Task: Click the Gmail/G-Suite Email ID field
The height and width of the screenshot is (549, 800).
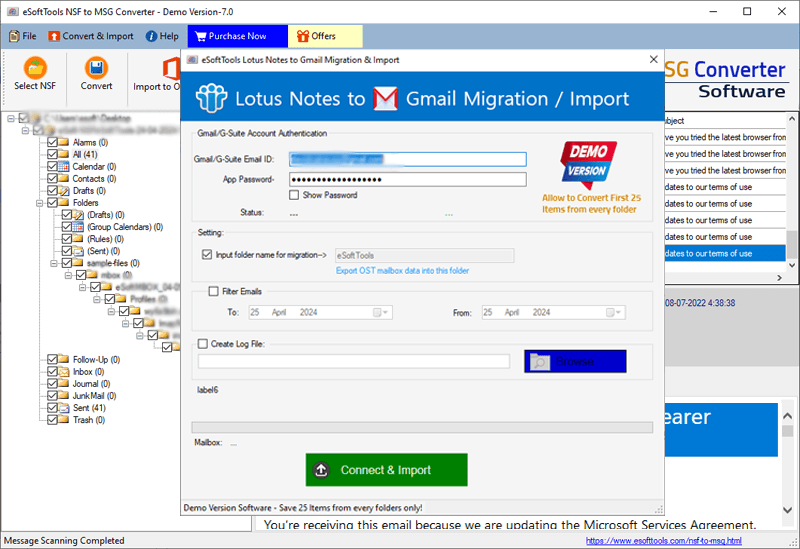Action: (407, 159)
